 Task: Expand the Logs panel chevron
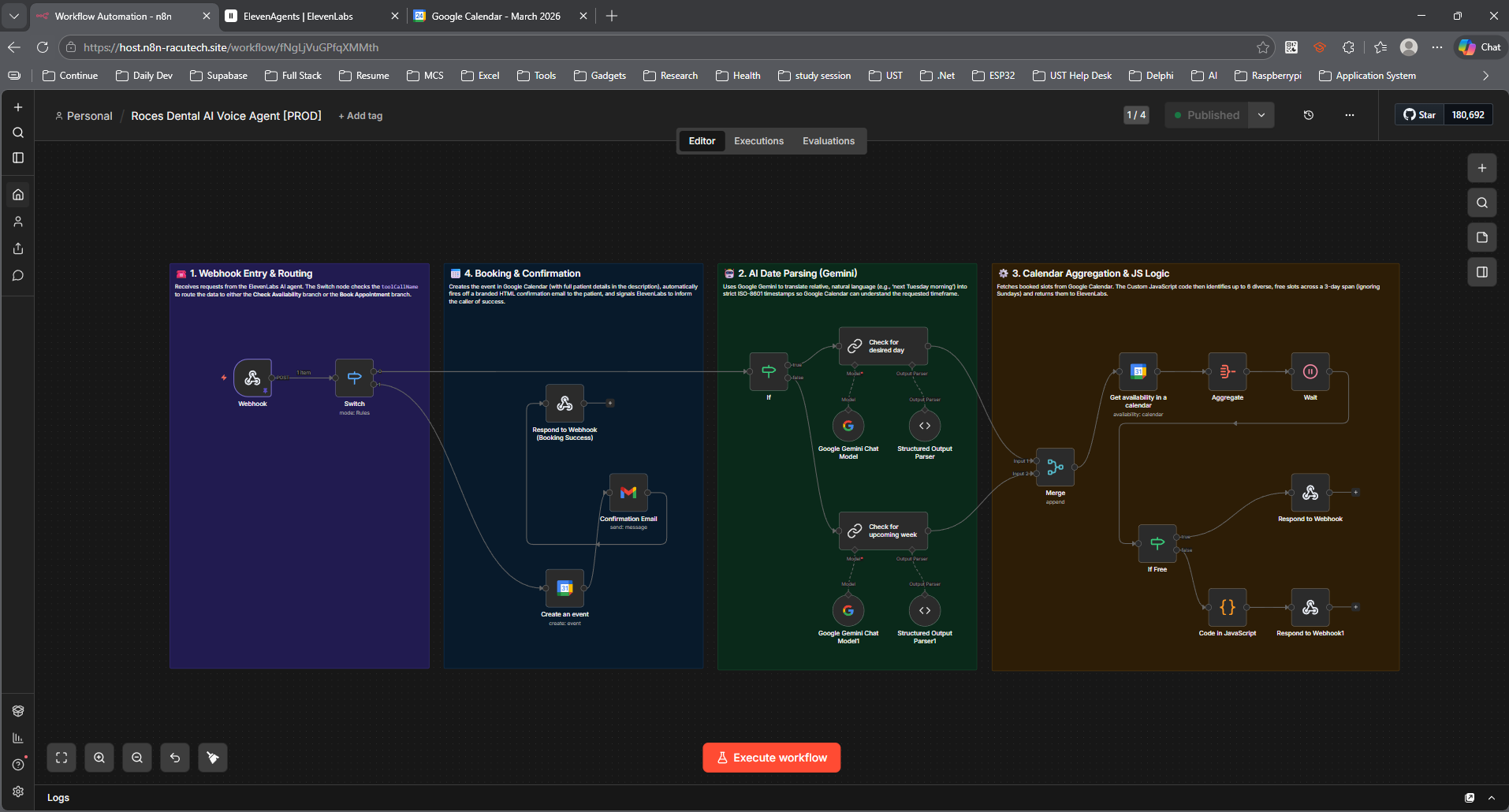pos(1491,798)
